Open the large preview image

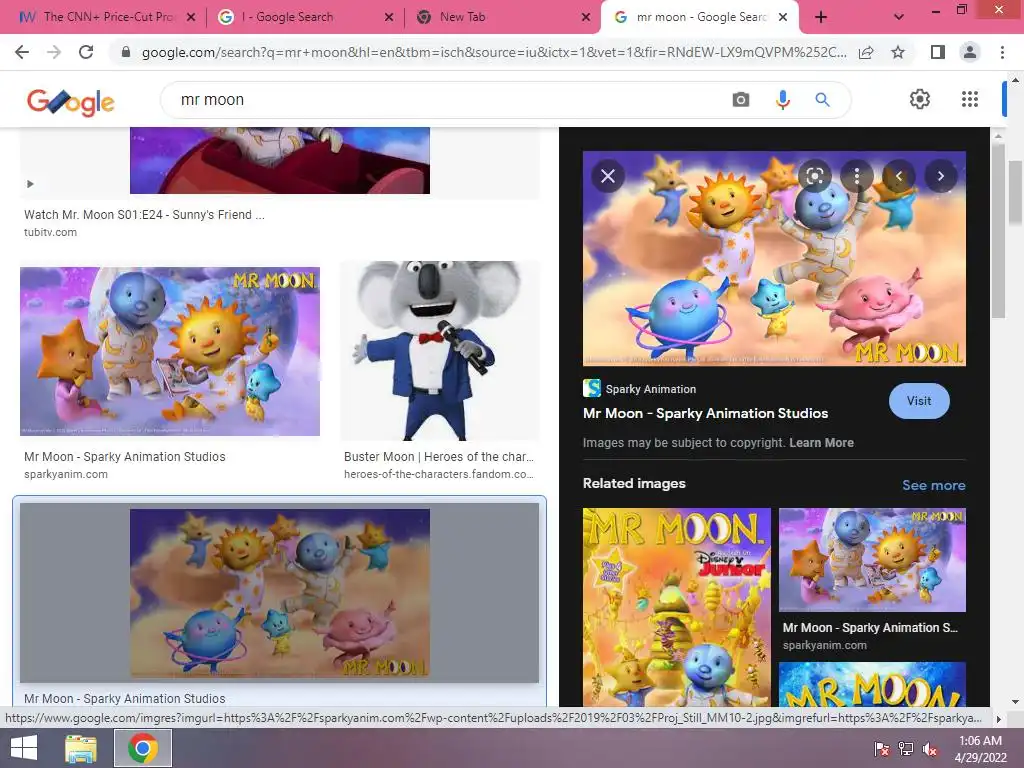[774, 259]
